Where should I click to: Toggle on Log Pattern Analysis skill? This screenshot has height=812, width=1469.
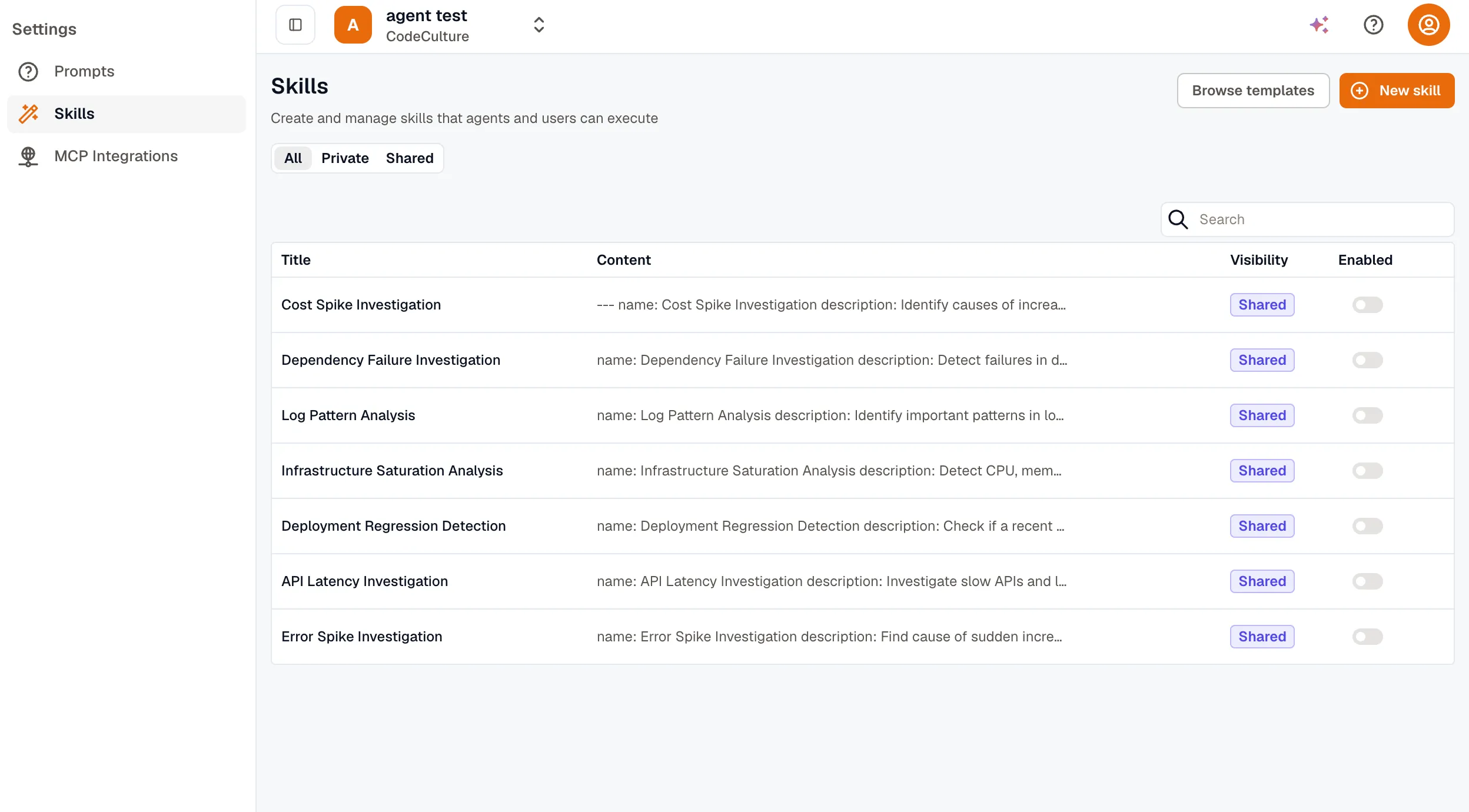[x=1367, y=415]
